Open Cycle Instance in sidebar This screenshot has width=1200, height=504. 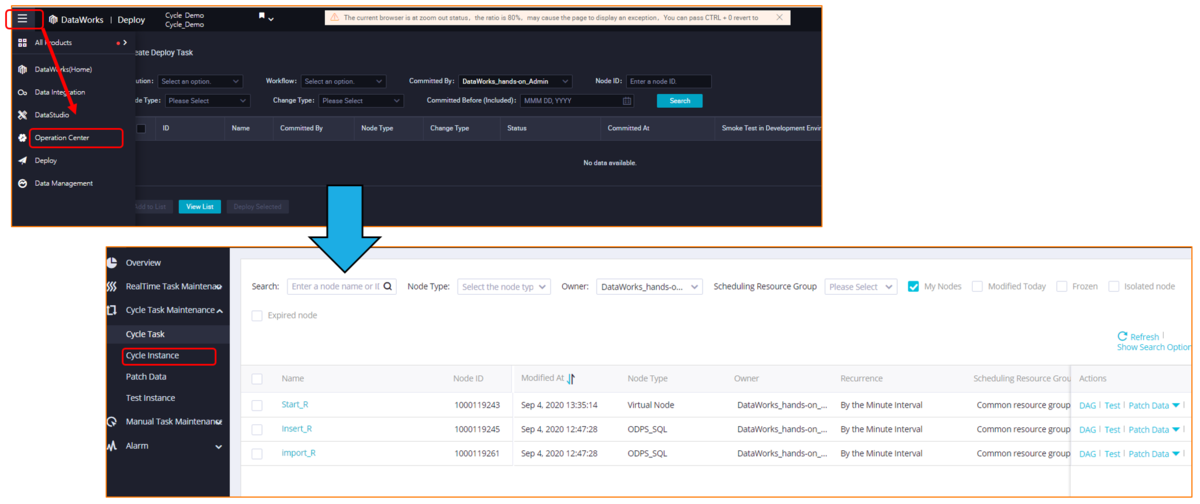point(152,355)
